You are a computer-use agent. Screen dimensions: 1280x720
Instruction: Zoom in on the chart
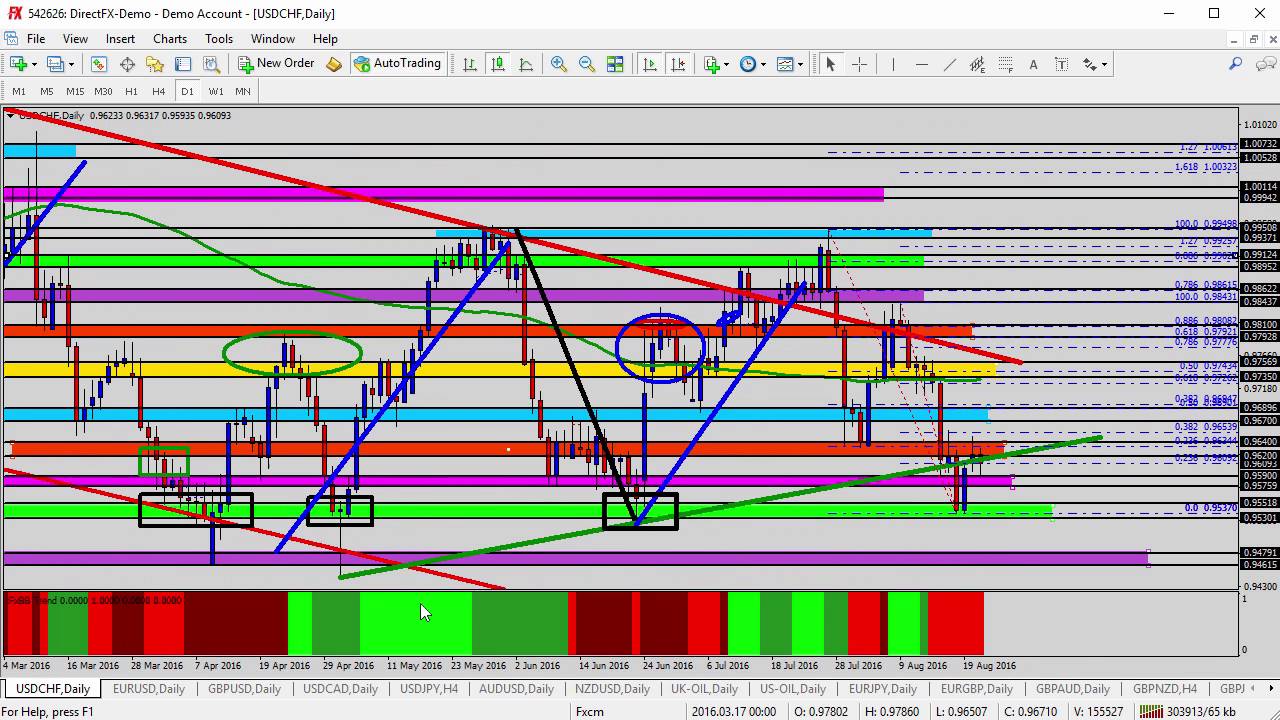[x=559, y=64]
